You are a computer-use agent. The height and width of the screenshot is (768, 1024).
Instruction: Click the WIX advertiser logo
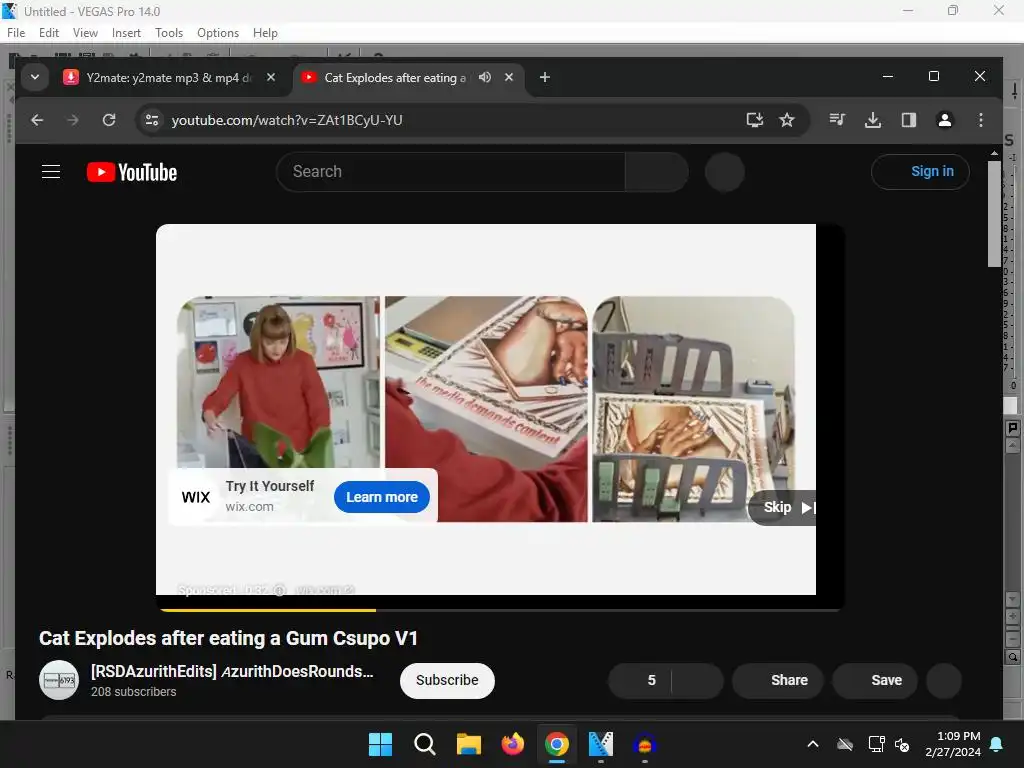[196, 498]
